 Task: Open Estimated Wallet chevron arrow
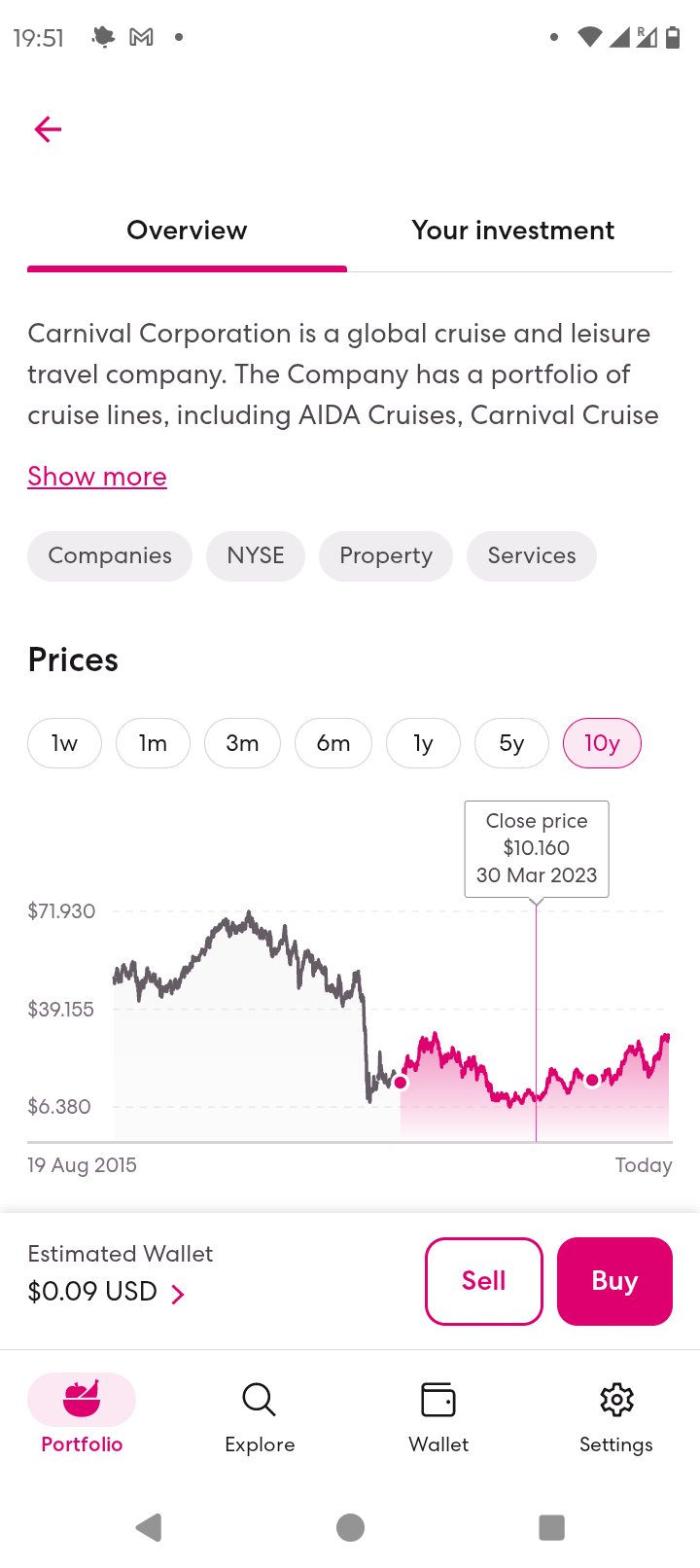(178, 1294)
